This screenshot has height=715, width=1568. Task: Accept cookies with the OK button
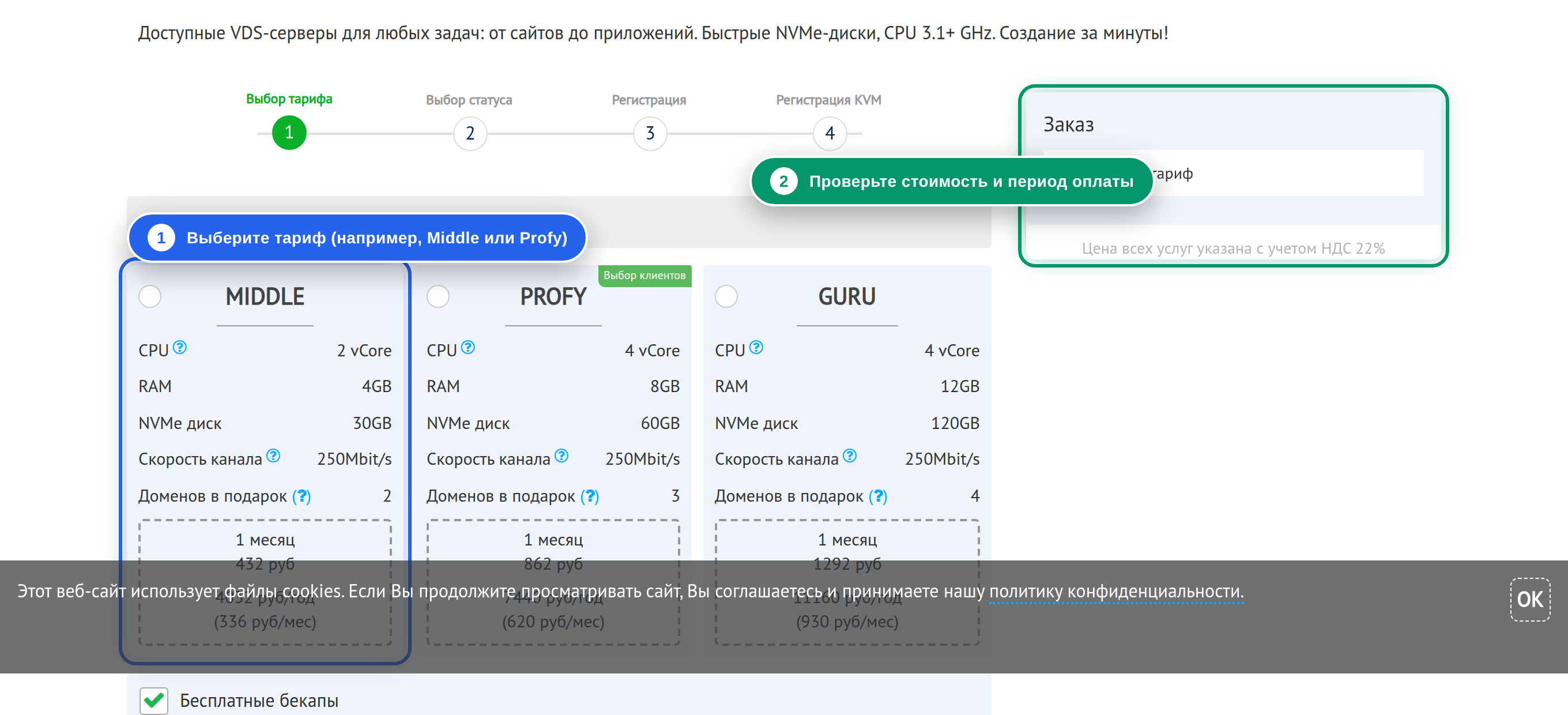pos(1529,599)
